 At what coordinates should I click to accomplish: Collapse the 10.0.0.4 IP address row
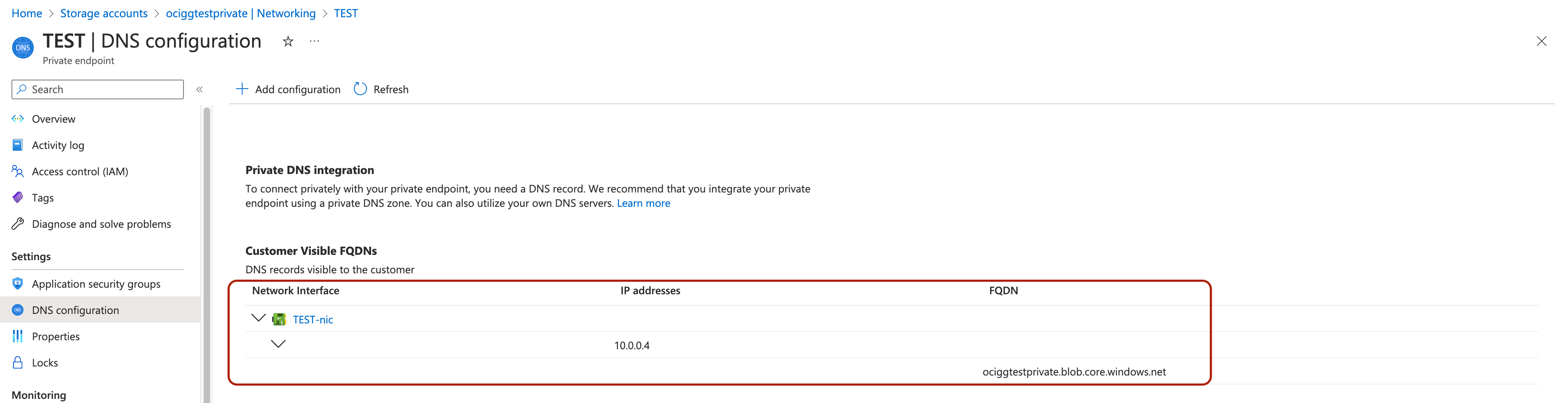(278, 344)
